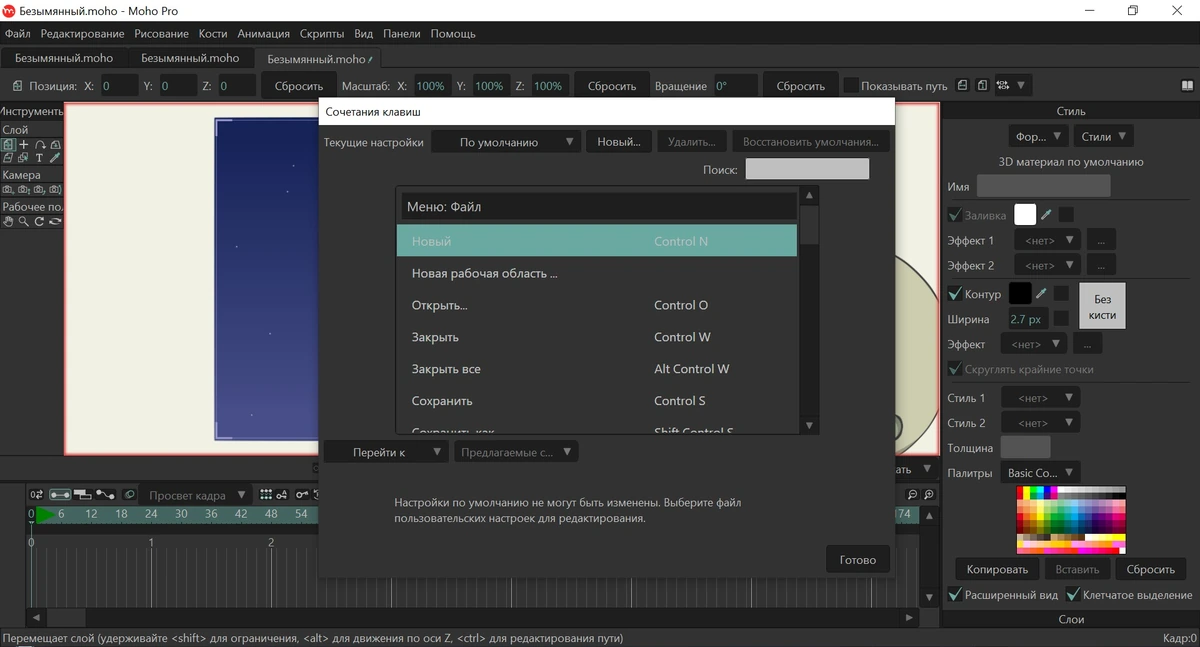Toggle the Показывать путь checkbox
1200x647 pixels.
(x=851, y=86)
